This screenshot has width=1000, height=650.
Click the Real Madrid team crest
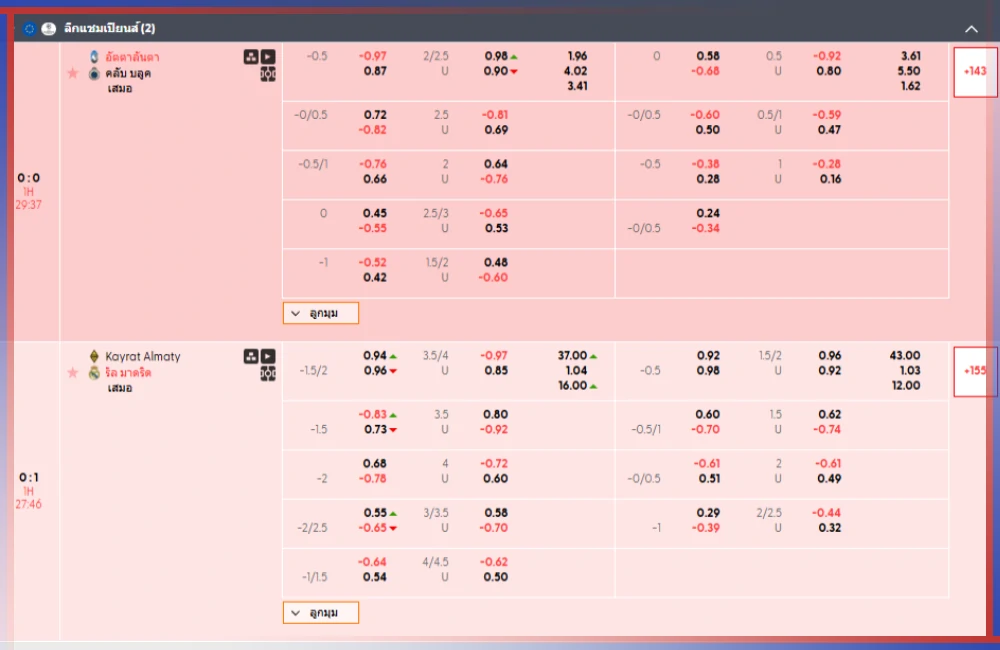pyautogui.click(x=94, y=372)
